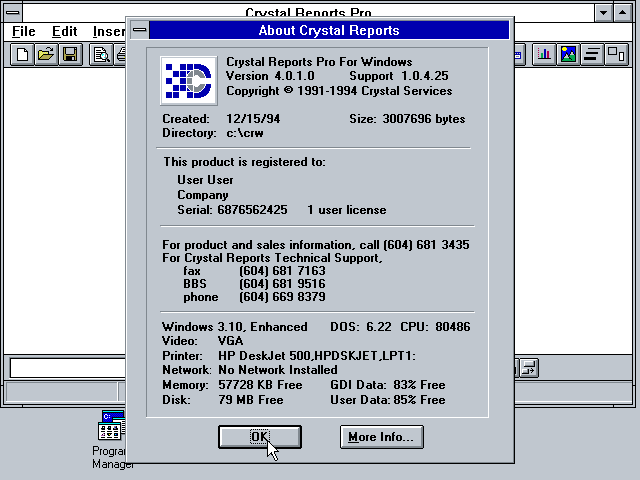Viewport: 640px width, 480px height.
Task: Insert a graph using the bar chart icon
Action: pyautogui.click(x=544, y=55)
